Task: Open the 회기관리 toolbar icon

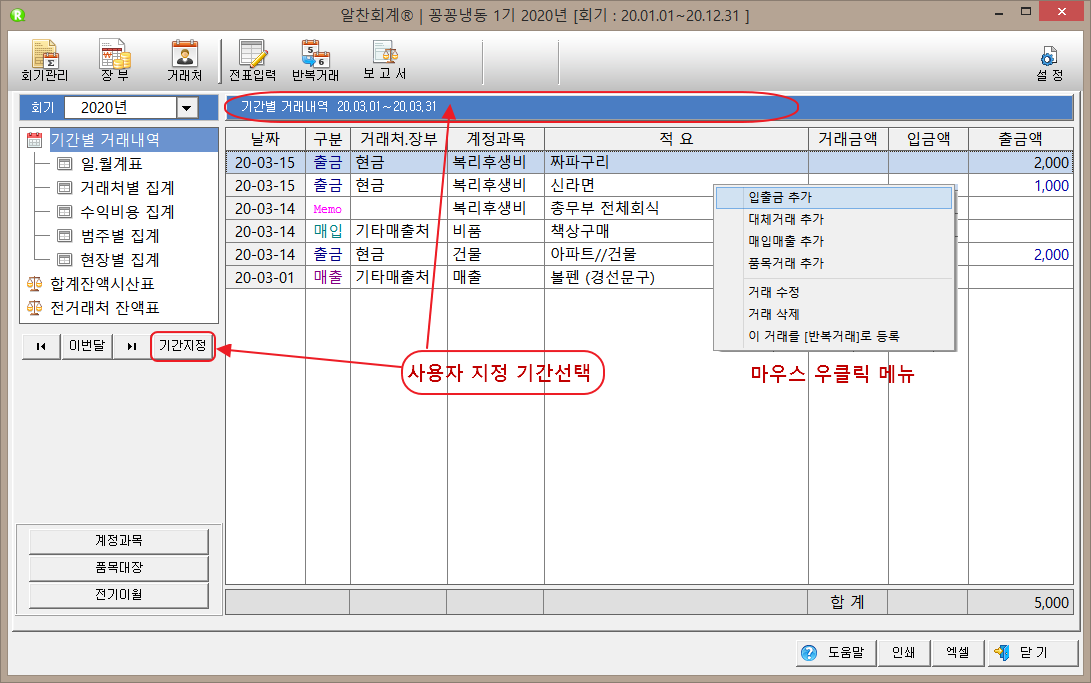Action: (45, 61)
